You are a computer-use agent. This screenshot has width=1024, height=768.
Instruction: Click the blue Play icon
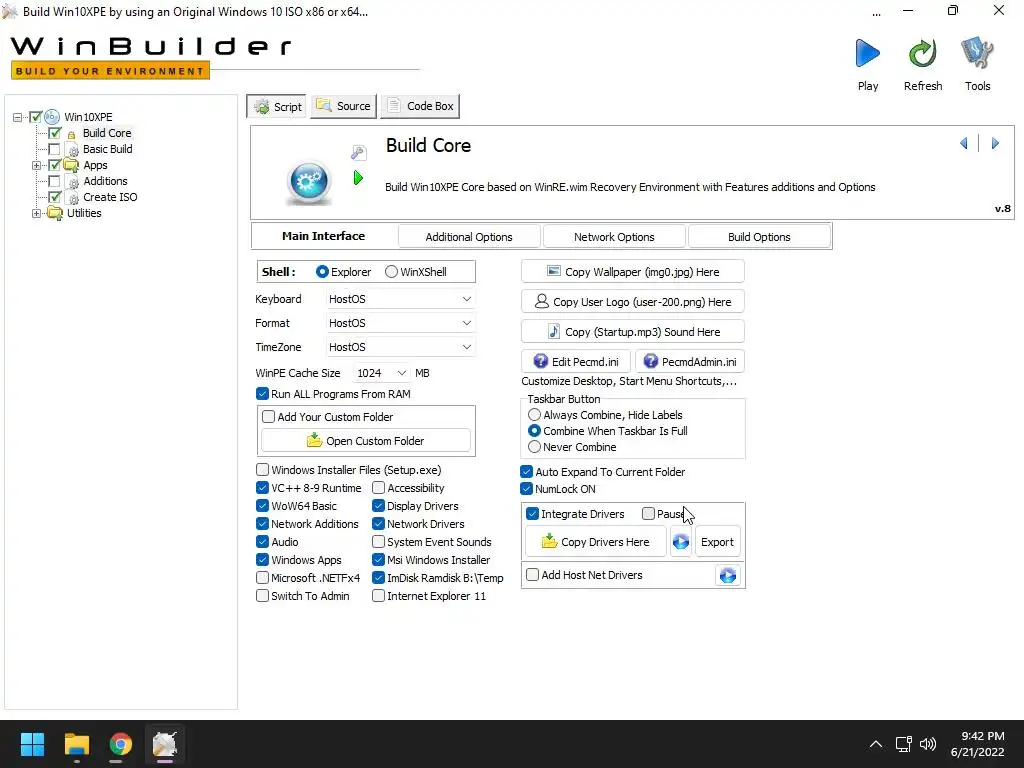[x=867, y=53]
